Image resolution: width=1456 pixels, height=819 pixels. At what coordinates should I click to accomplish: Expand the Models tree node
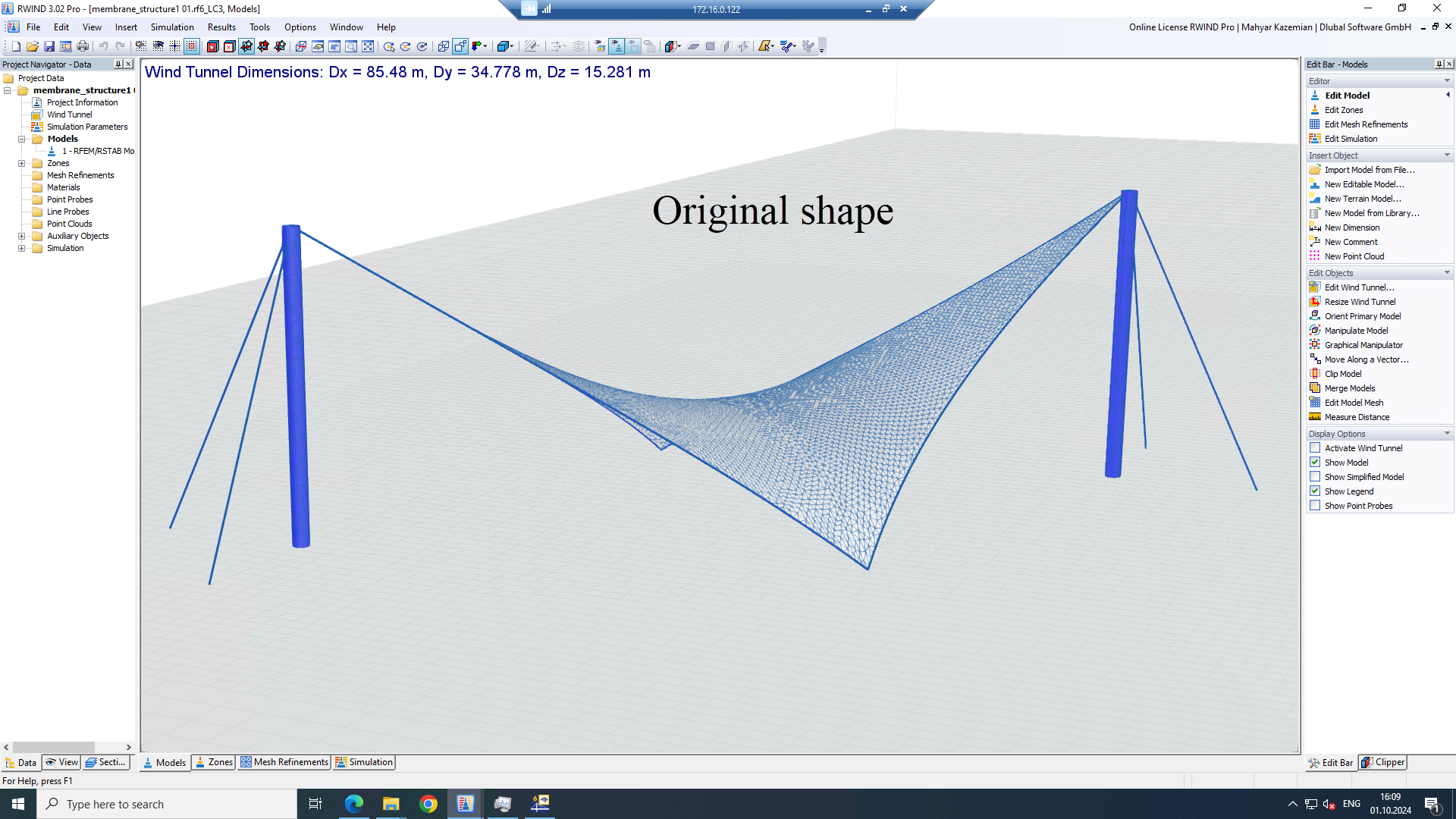(x=21, y=139)
